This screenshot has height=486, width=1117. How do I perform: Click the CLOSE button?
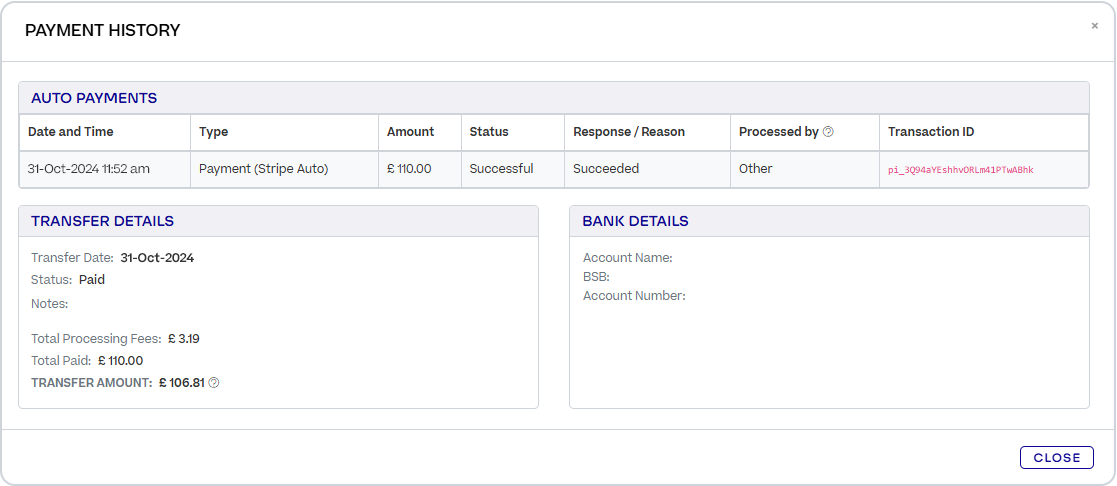(1056, 457)
